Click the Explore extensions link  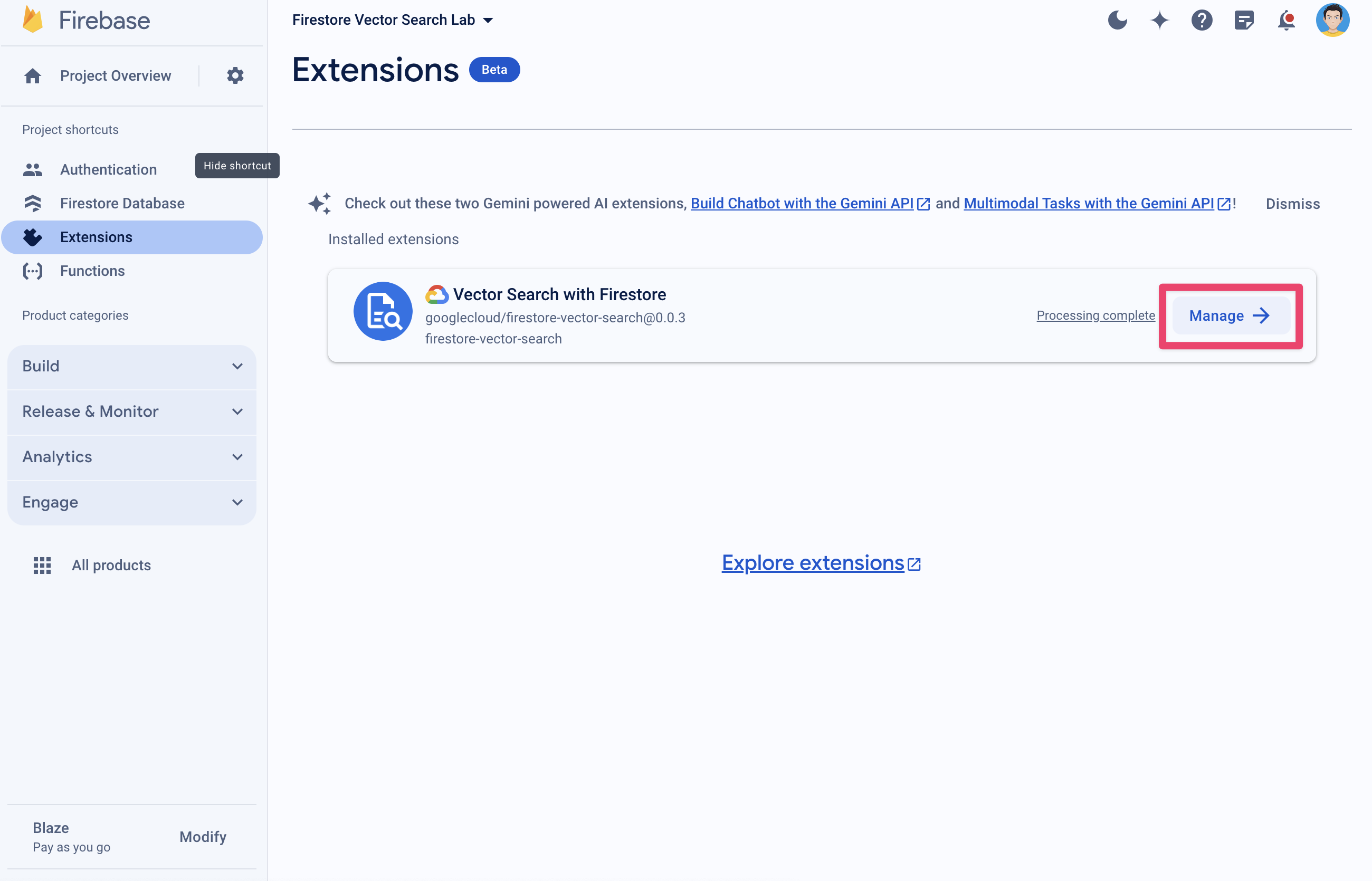pyautogui.click(x=821, y=563)
